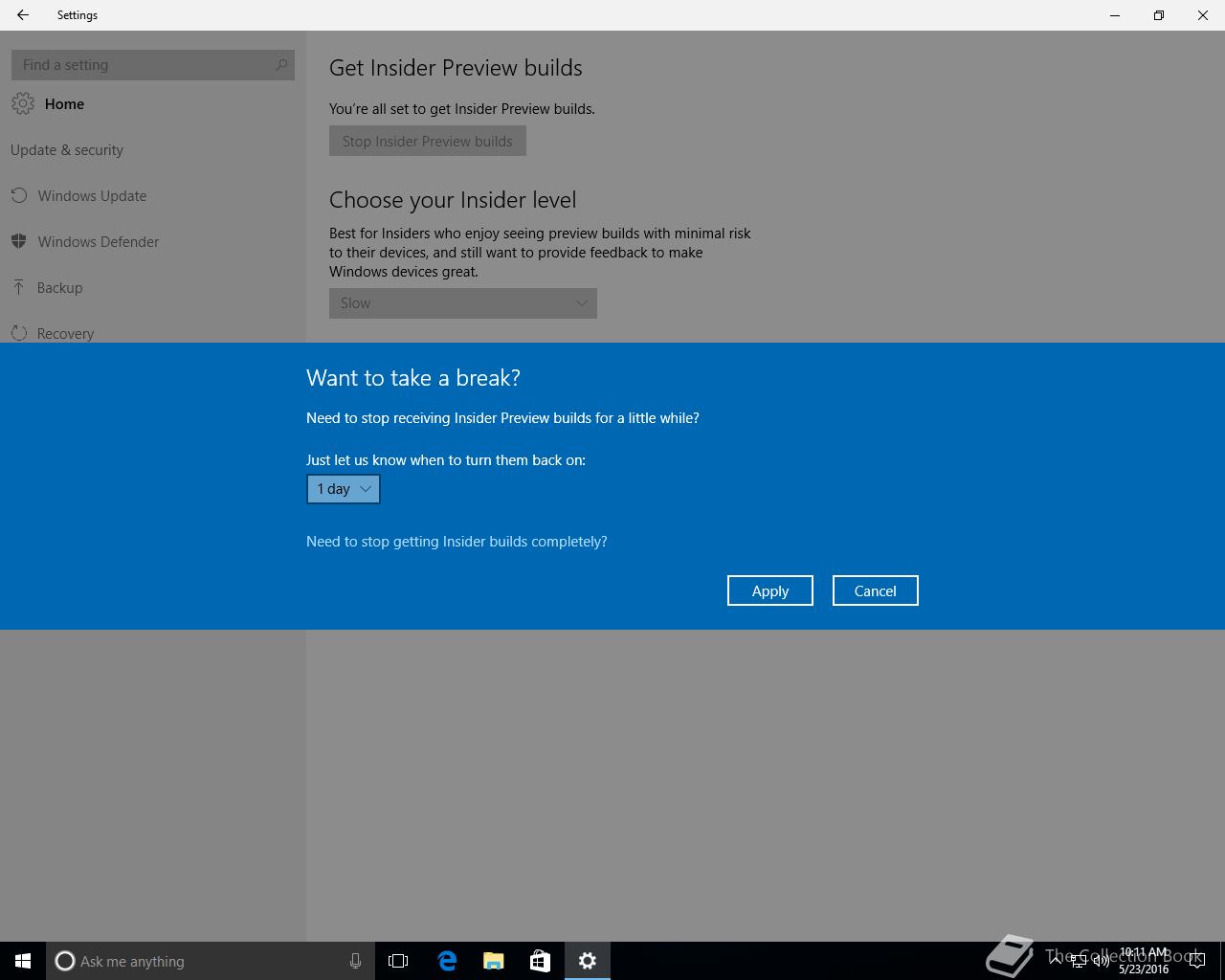
Task: Select Windows Update in the sidebar
Action: 153,196
